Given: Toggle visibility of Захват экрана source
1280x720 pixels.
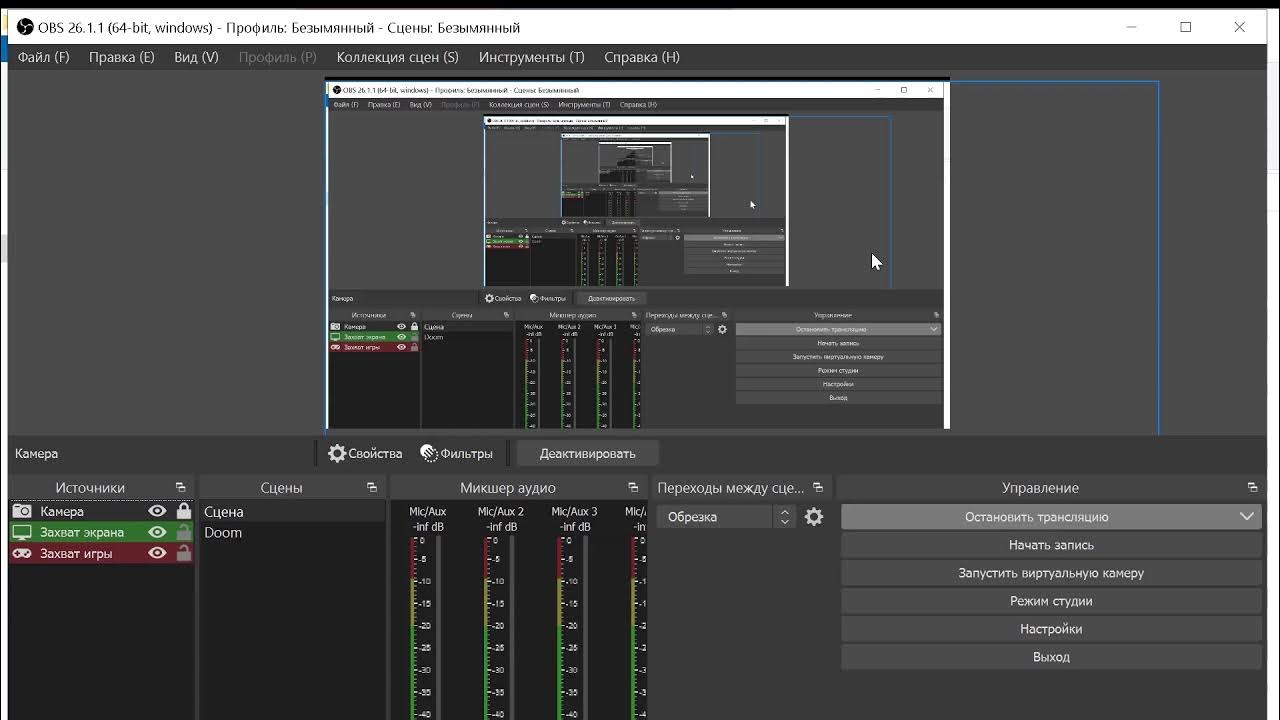Looking at the screenshot, I should point(157,532).
